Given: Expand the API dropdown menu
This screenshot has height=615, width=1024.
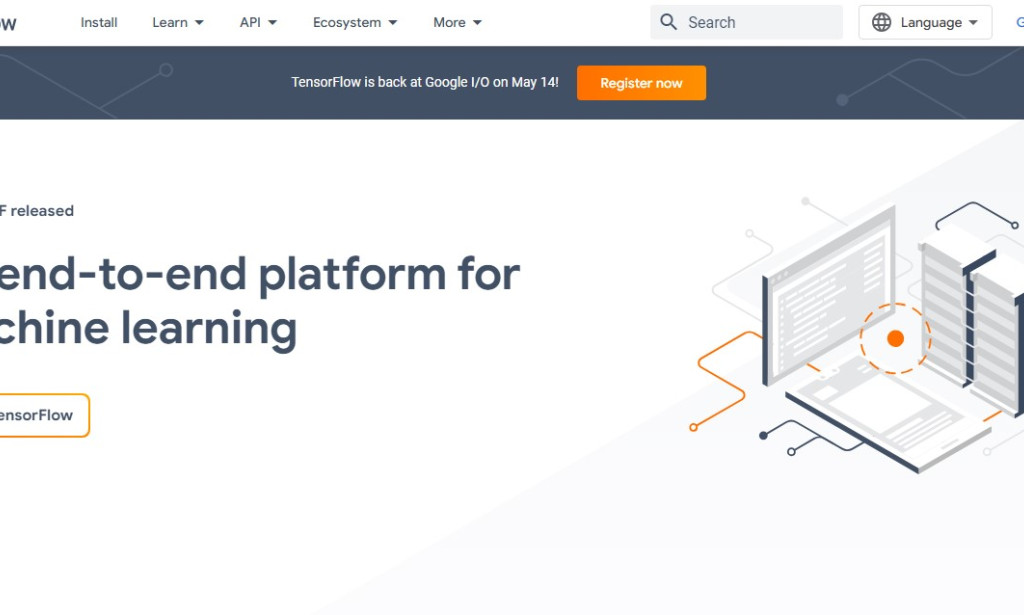Looking at the screenshot, I should click(250, 22).
